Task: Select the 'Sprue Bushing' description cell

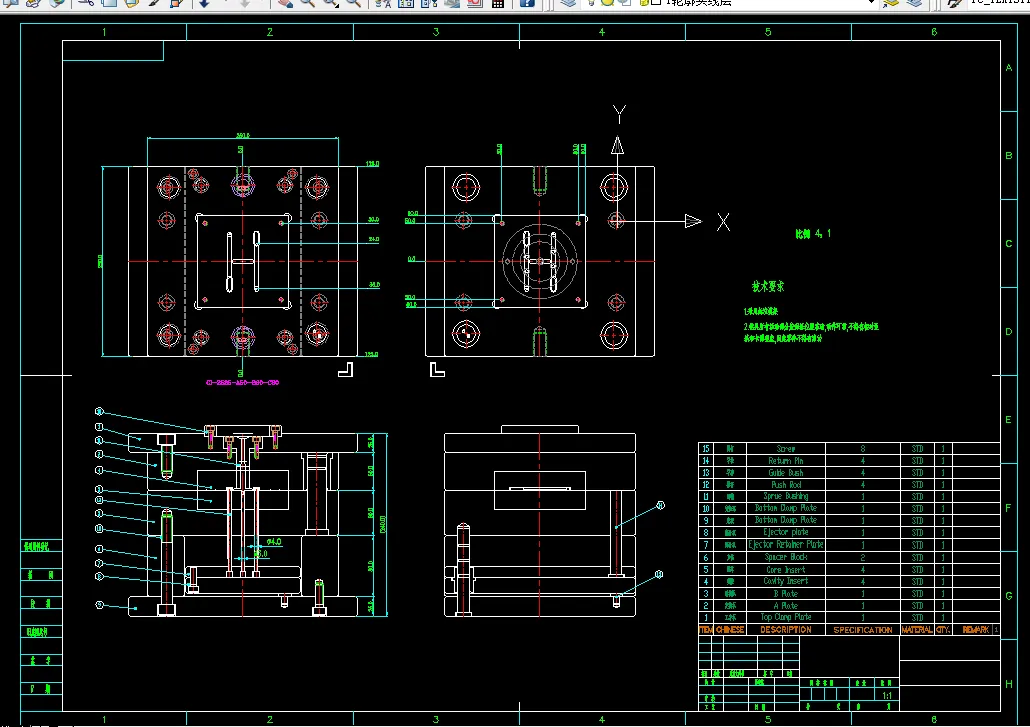Action: [x=786, y=496]
